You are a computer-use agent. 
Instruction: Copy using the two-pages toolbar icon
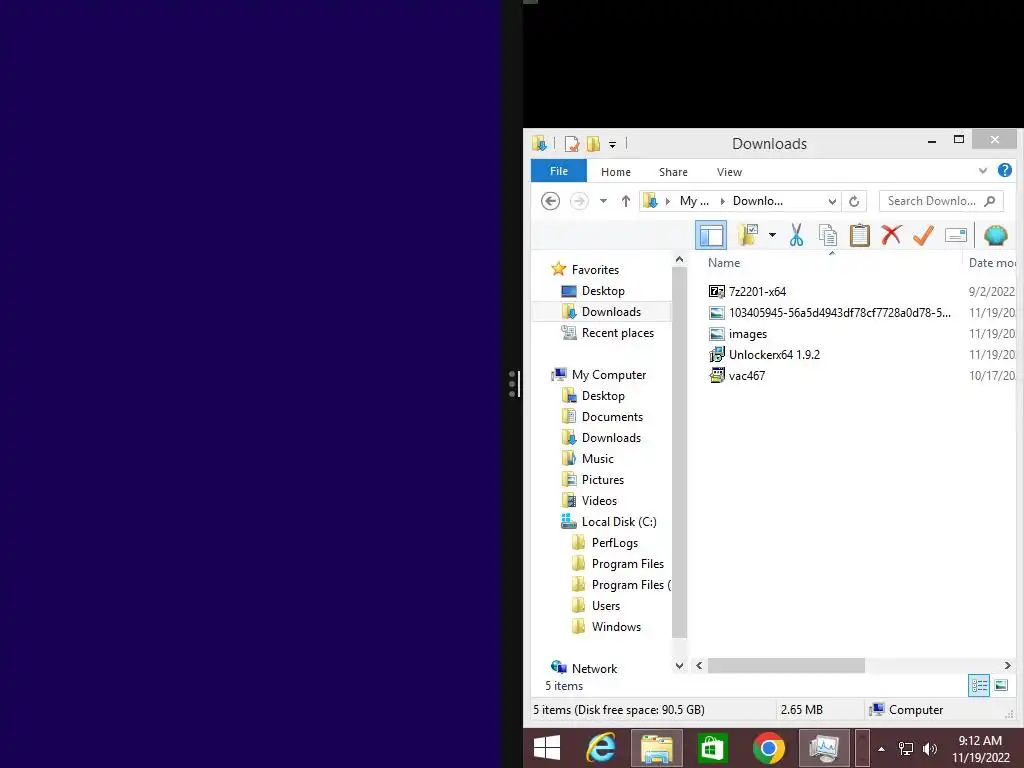point(827,235)
